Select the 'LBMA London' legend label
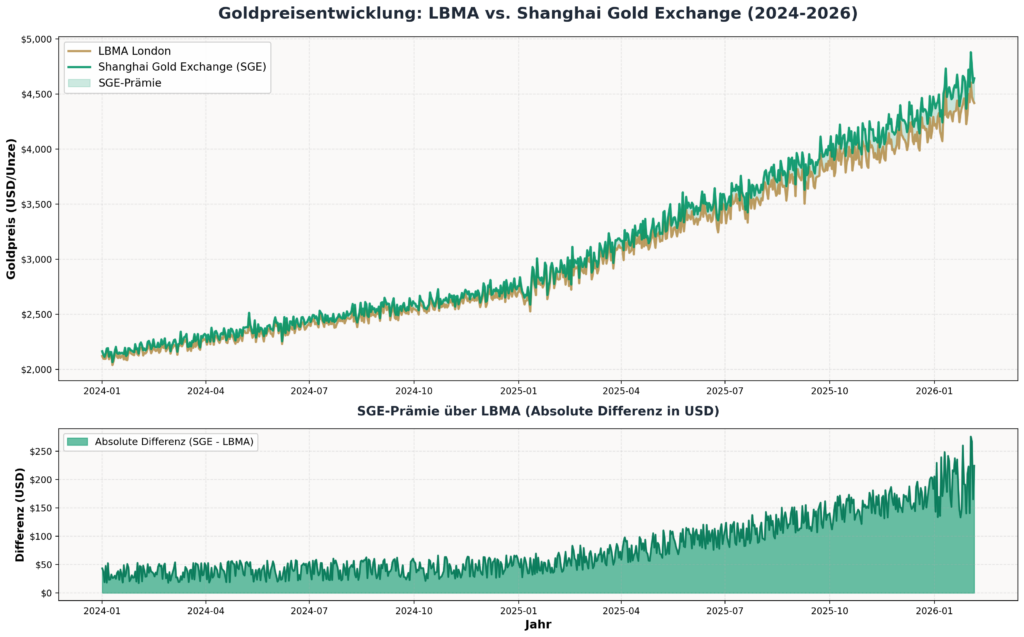Screen dimensions: 1024x637 [x=135, y=51]
